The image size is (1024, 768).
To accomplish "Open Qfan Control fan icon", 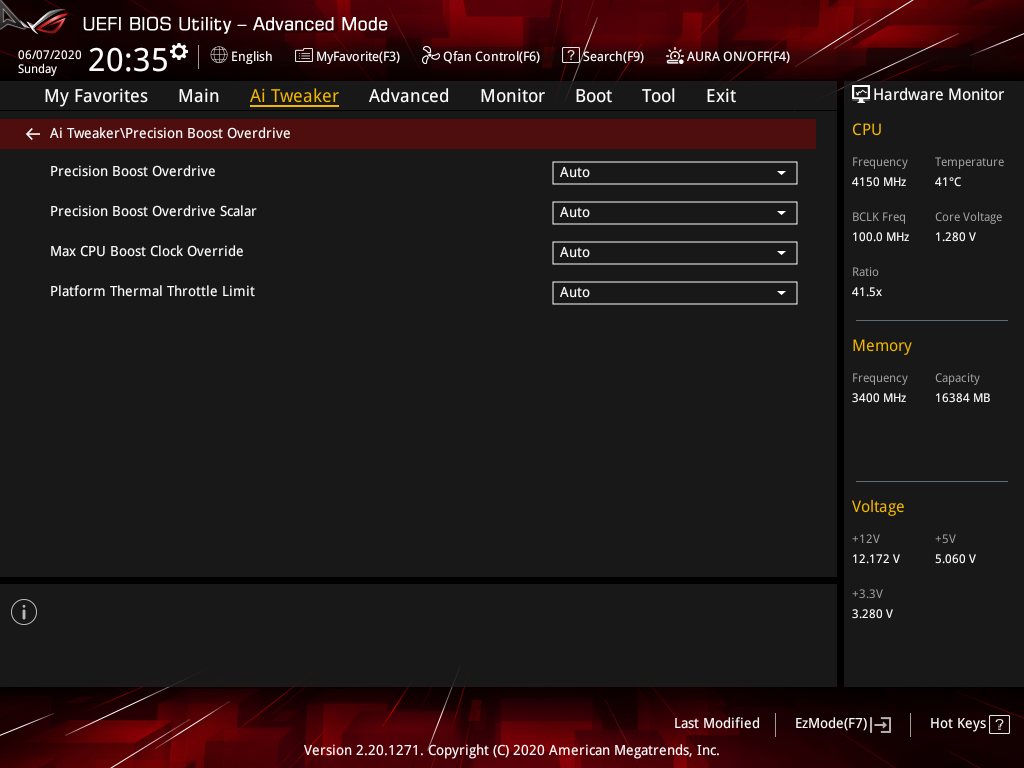I will [430, 56].
